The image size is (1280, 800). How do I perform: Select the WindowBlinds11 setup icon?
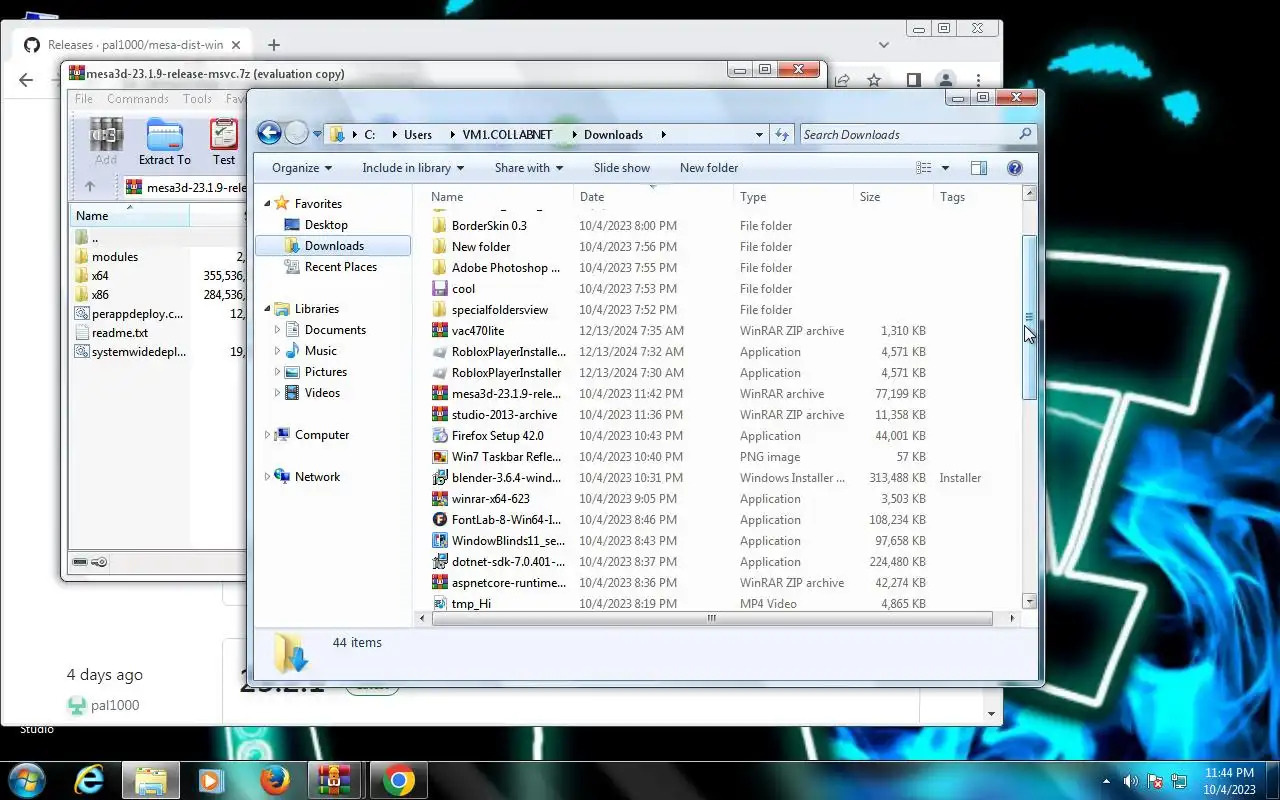[x=439, y=541]
